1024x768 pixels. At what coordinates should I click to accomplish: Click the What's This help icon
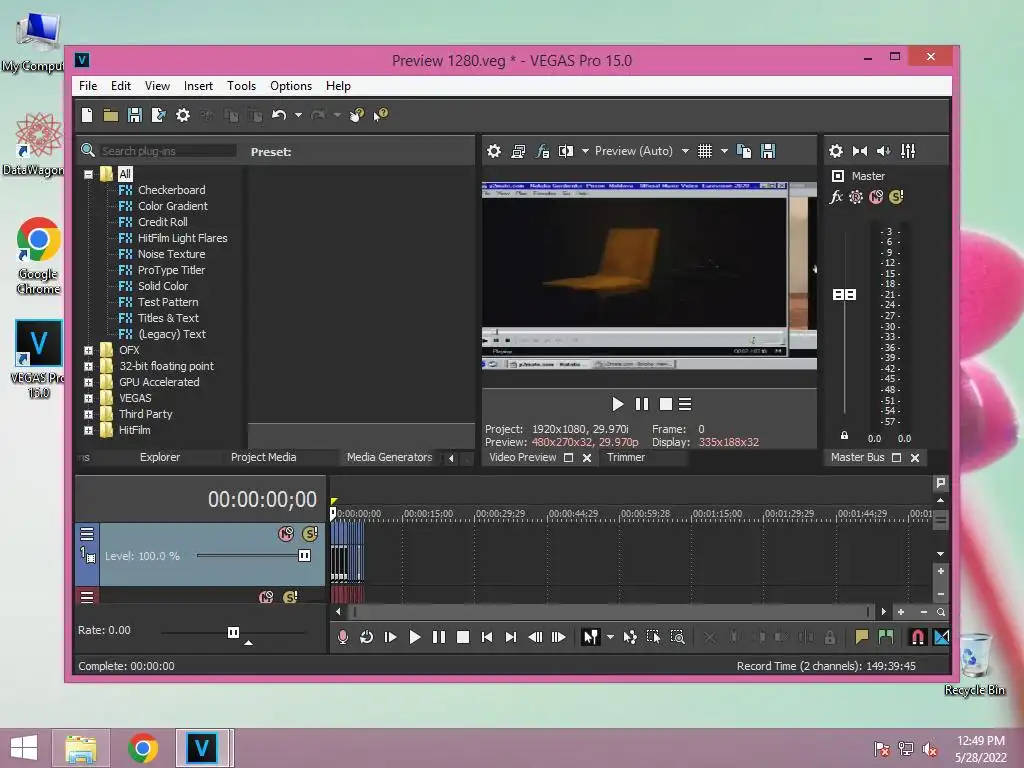[381, 115]
